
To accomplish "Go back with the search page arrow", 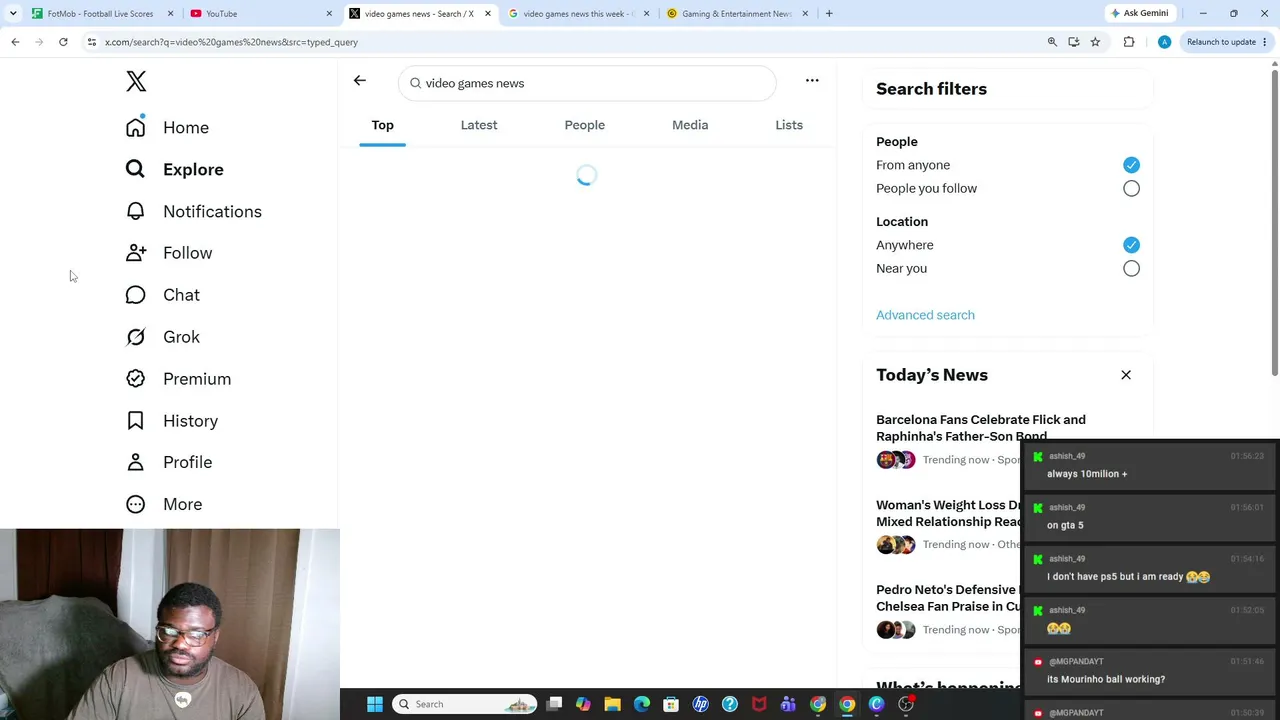I will click(x=360, y=81).
